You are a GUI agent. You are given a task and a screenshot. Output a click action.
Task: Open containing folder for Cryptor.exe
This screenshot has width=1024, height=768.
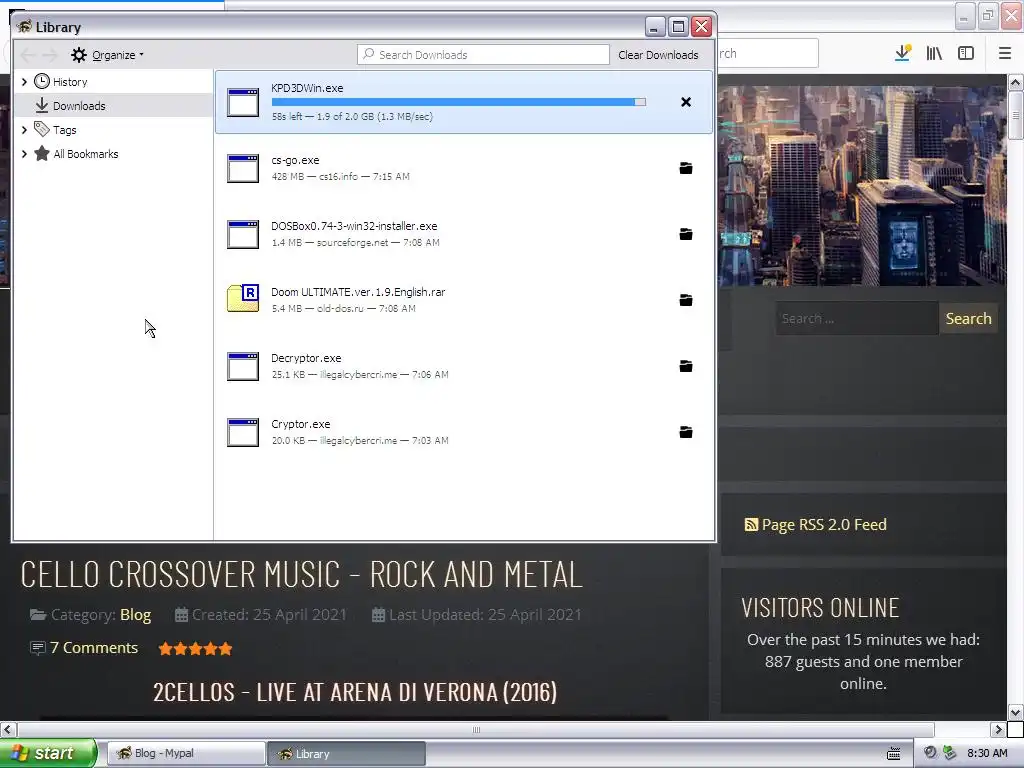[x=686, y=432]
